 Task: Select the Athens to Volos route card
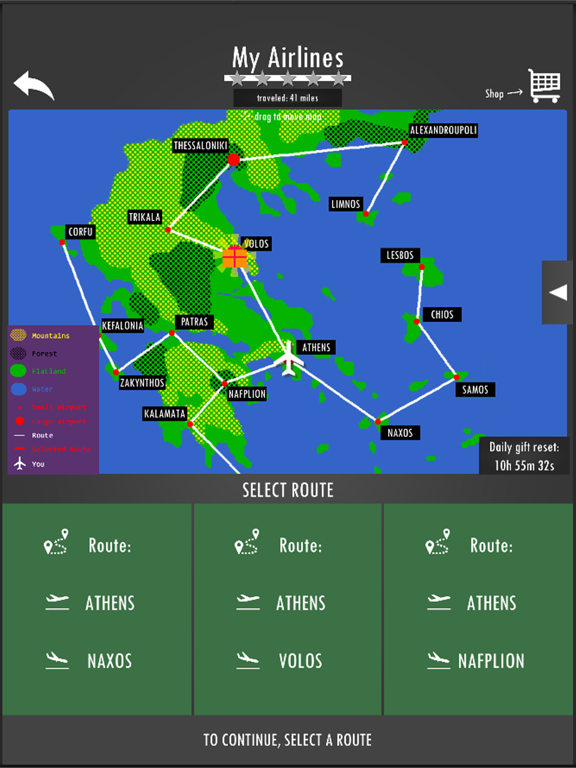288,609
